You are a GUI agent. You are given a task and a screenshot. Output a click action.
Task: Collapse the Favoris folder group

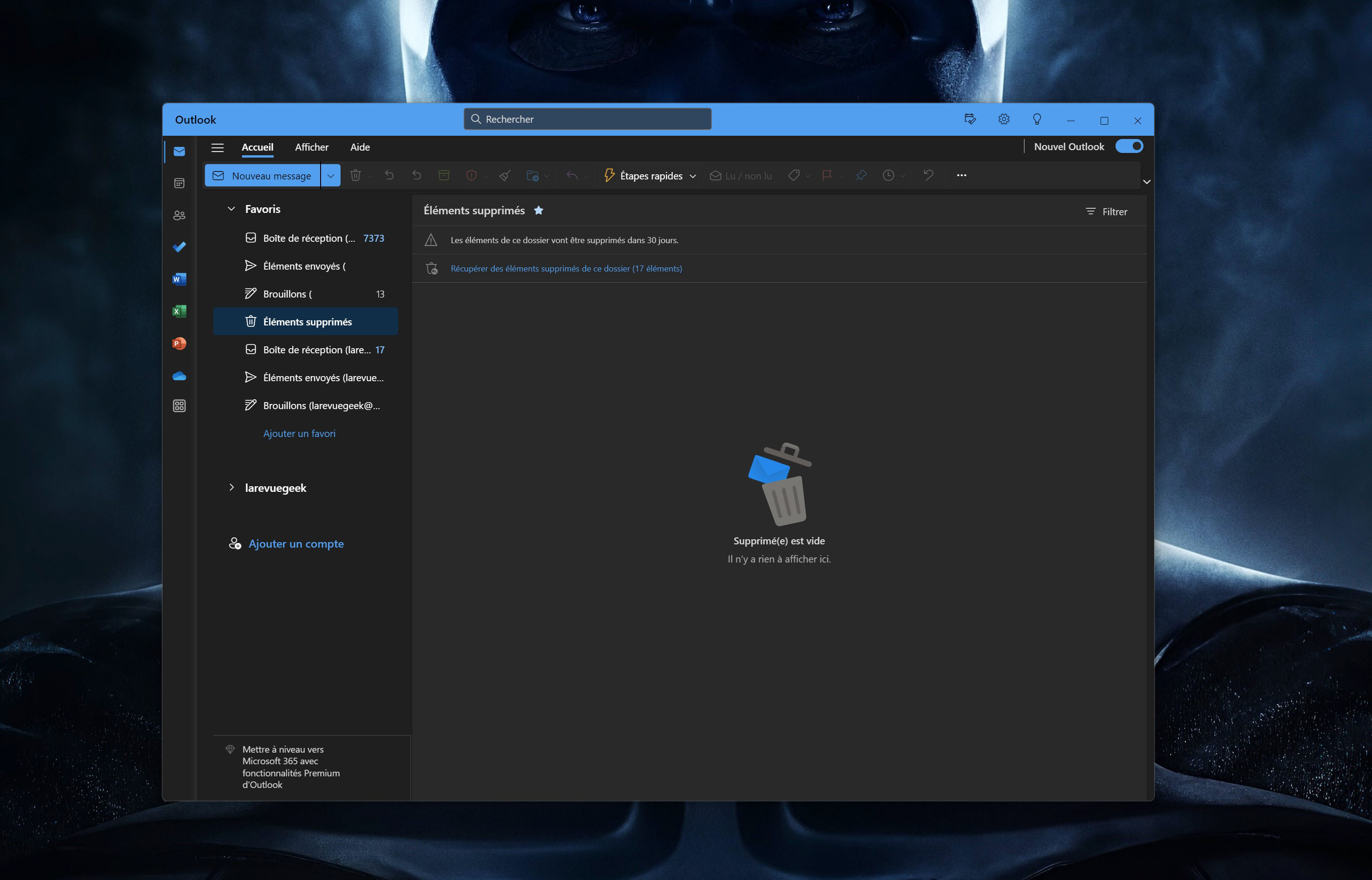click(x=231, y=209)
